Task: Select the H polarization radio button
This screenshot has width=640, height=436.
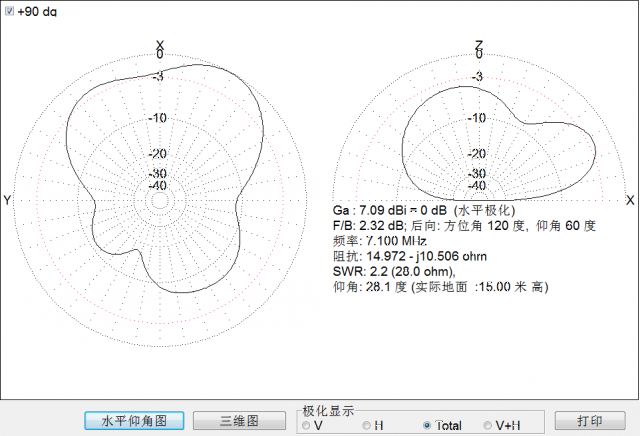Action: click(367, 425)
